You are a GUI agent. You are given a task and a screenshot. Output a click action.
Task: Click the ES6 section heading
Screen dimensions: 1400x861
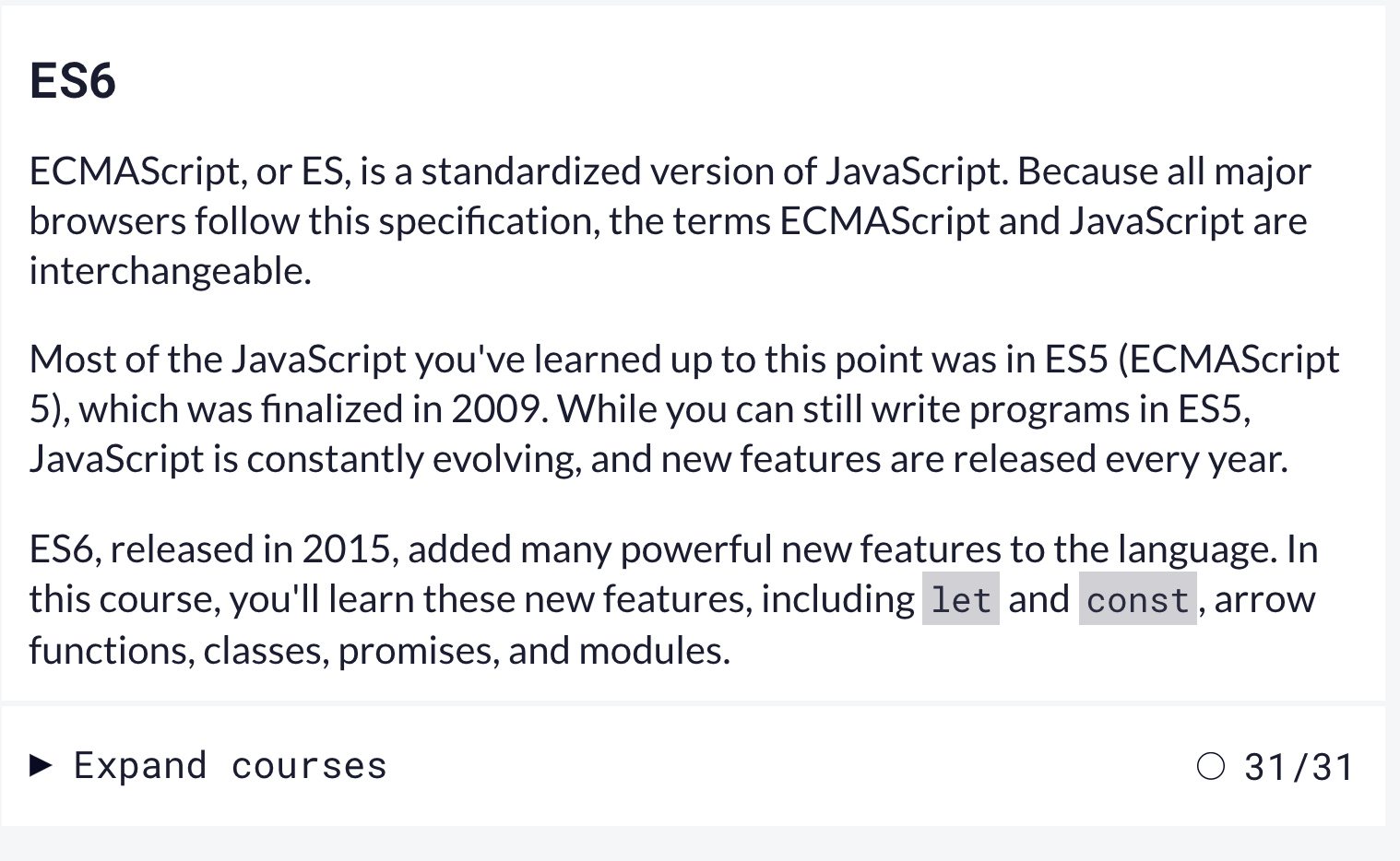point(73,81)
